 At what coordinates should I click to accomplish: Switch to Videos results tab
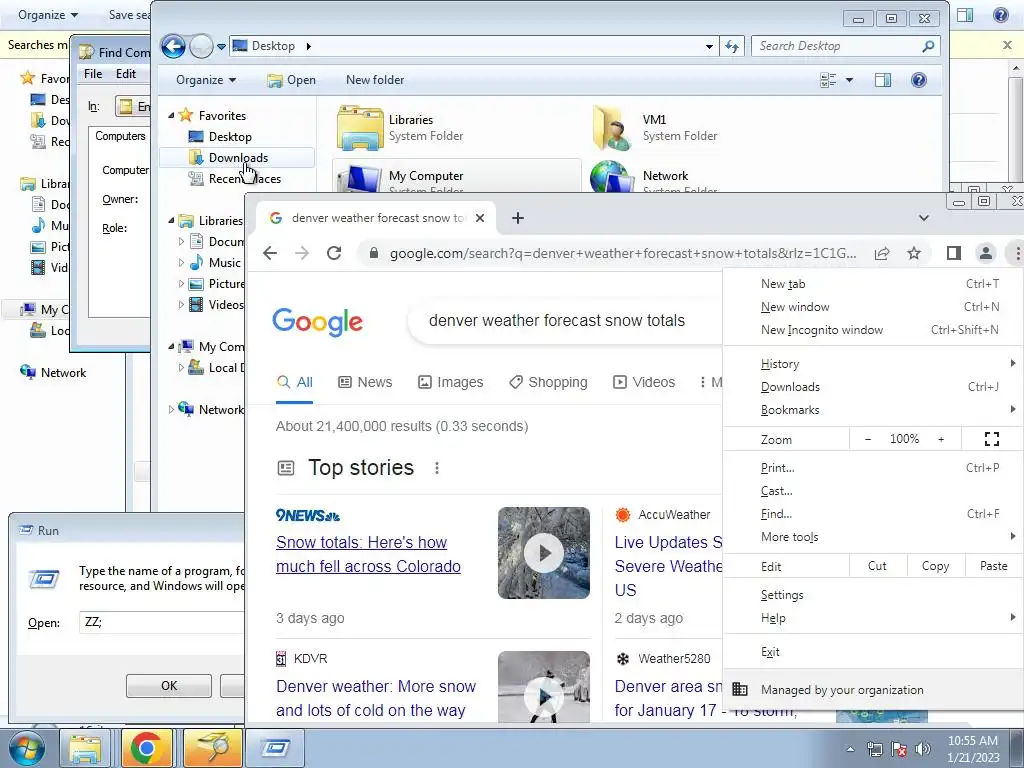point(644,382)
